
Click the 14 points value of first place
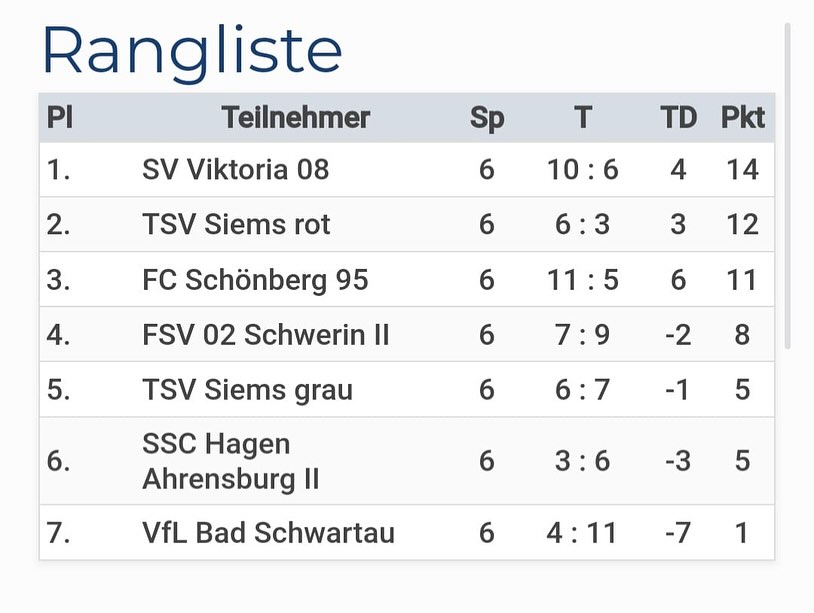click(x=742, y=169)
